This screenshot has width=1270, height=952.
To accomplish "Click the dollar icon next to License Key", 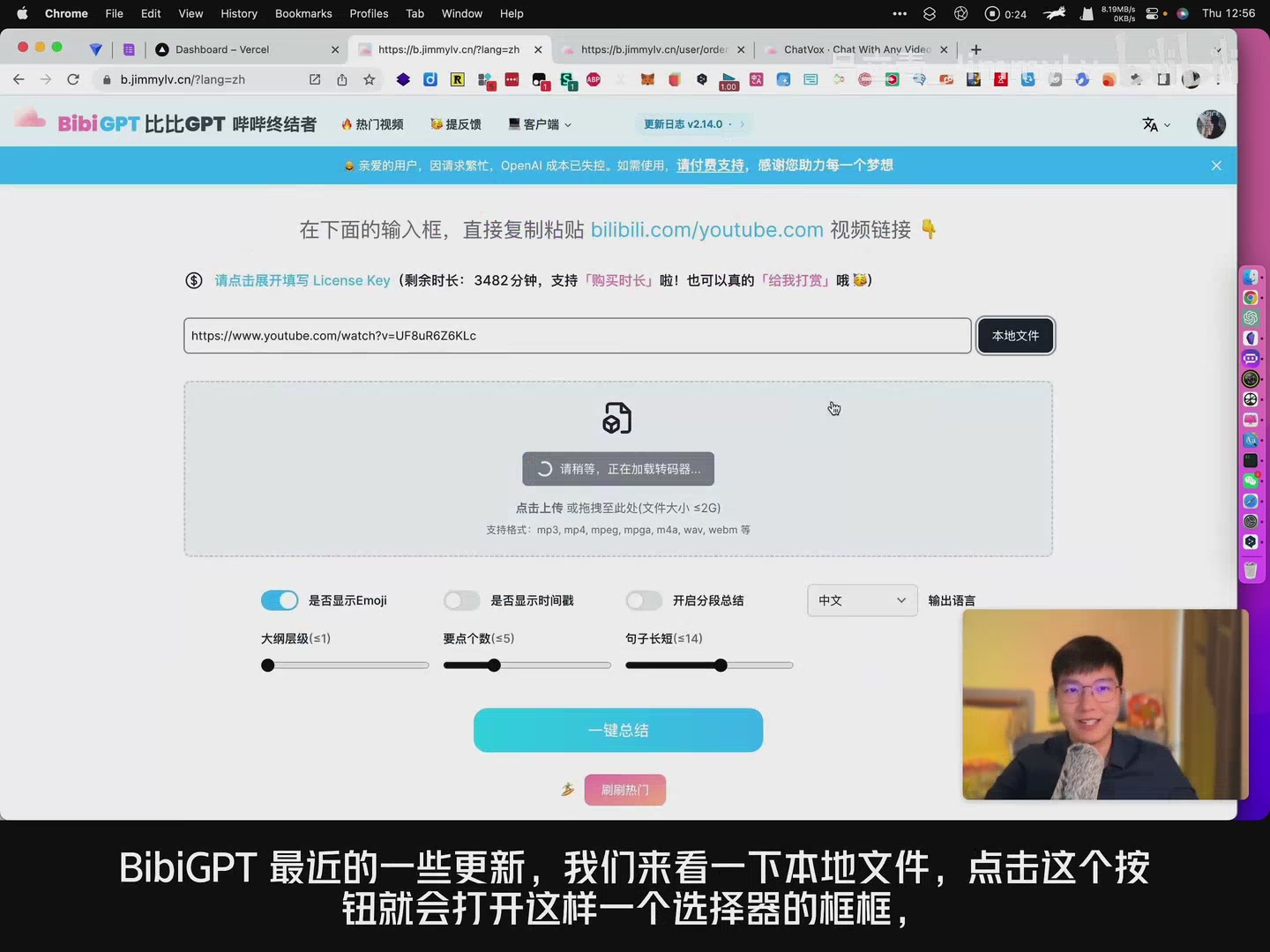I will click(x=194, y=280).
